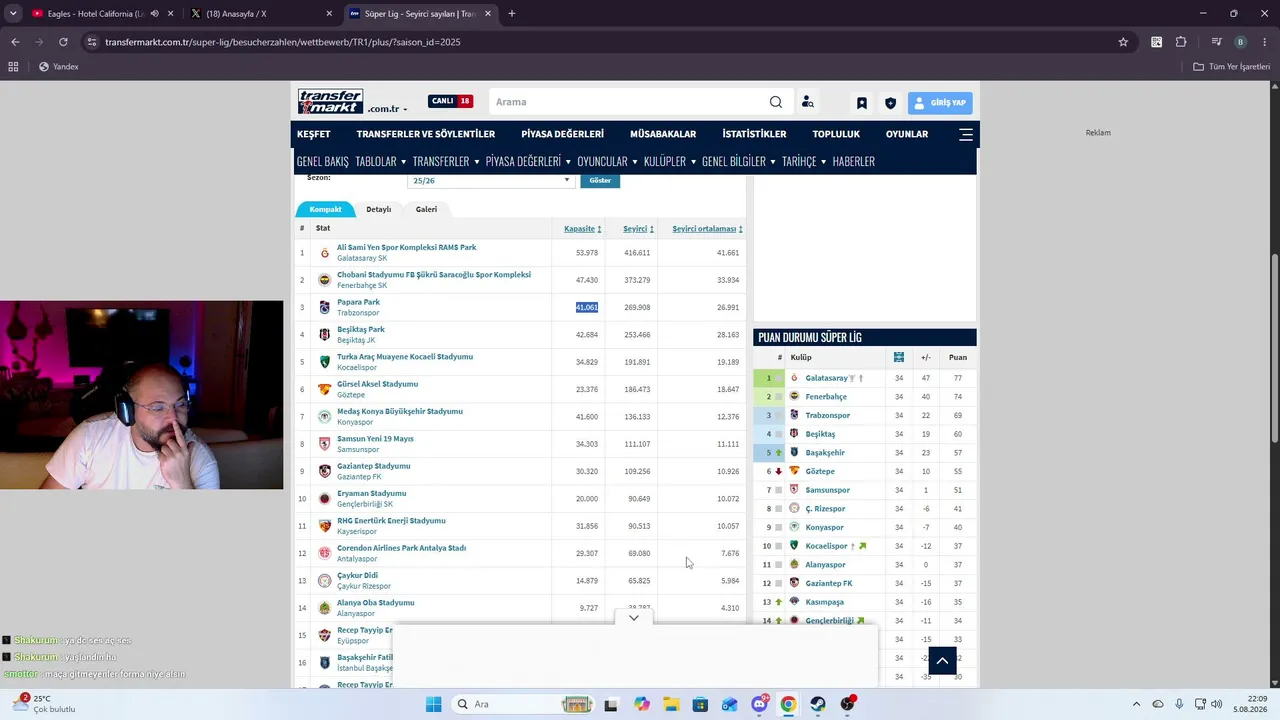Open the Sezon 25/26 dropdown

[x=491, y=181]
